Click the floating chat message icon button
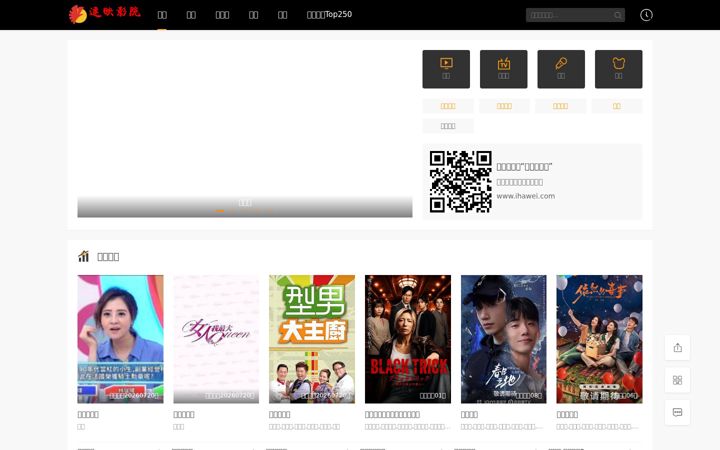 [x=677, y=412]
